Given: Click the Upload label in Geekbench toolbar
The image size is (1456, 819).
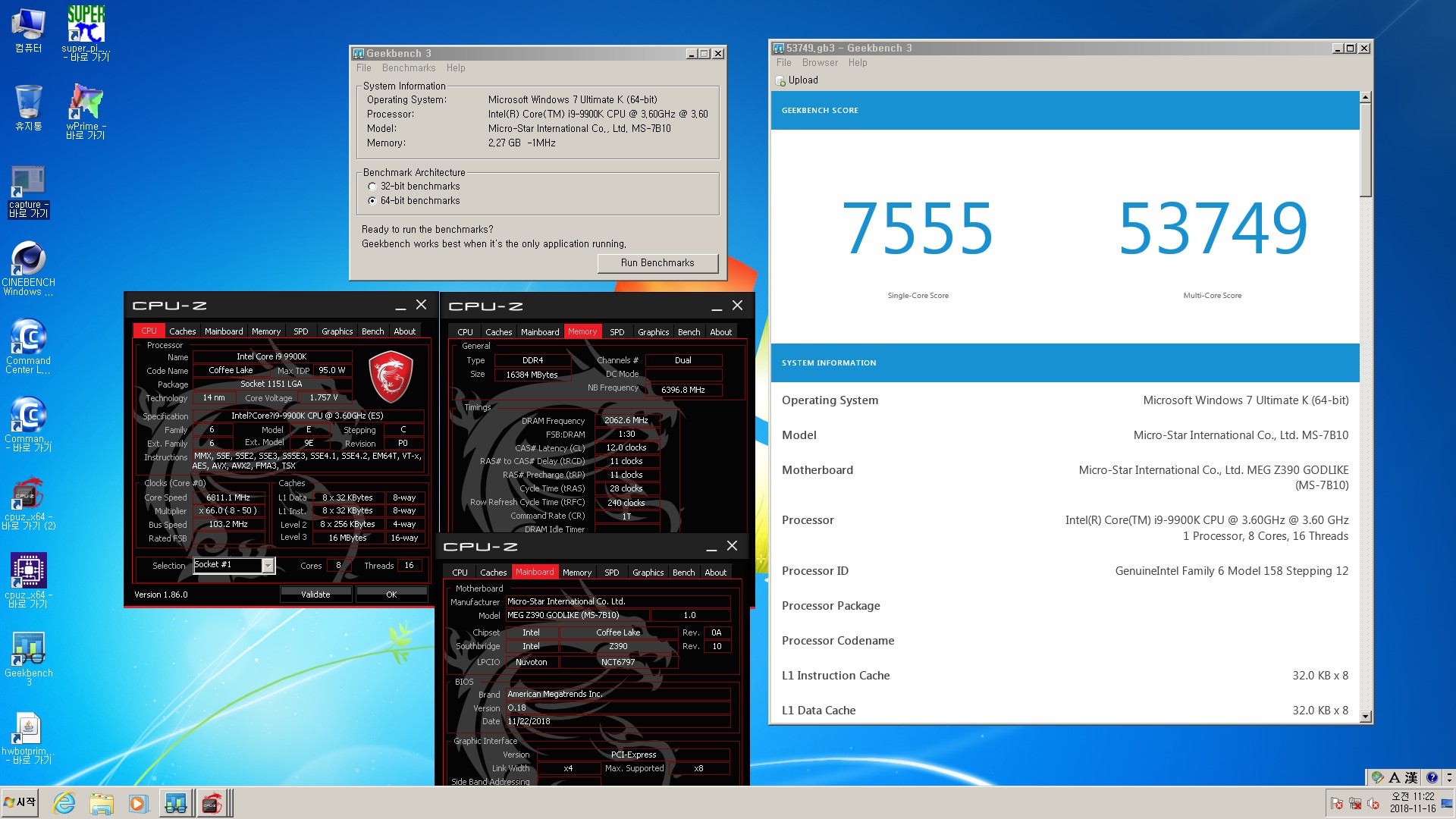Looking at the screenshot, I should [803, 80].
